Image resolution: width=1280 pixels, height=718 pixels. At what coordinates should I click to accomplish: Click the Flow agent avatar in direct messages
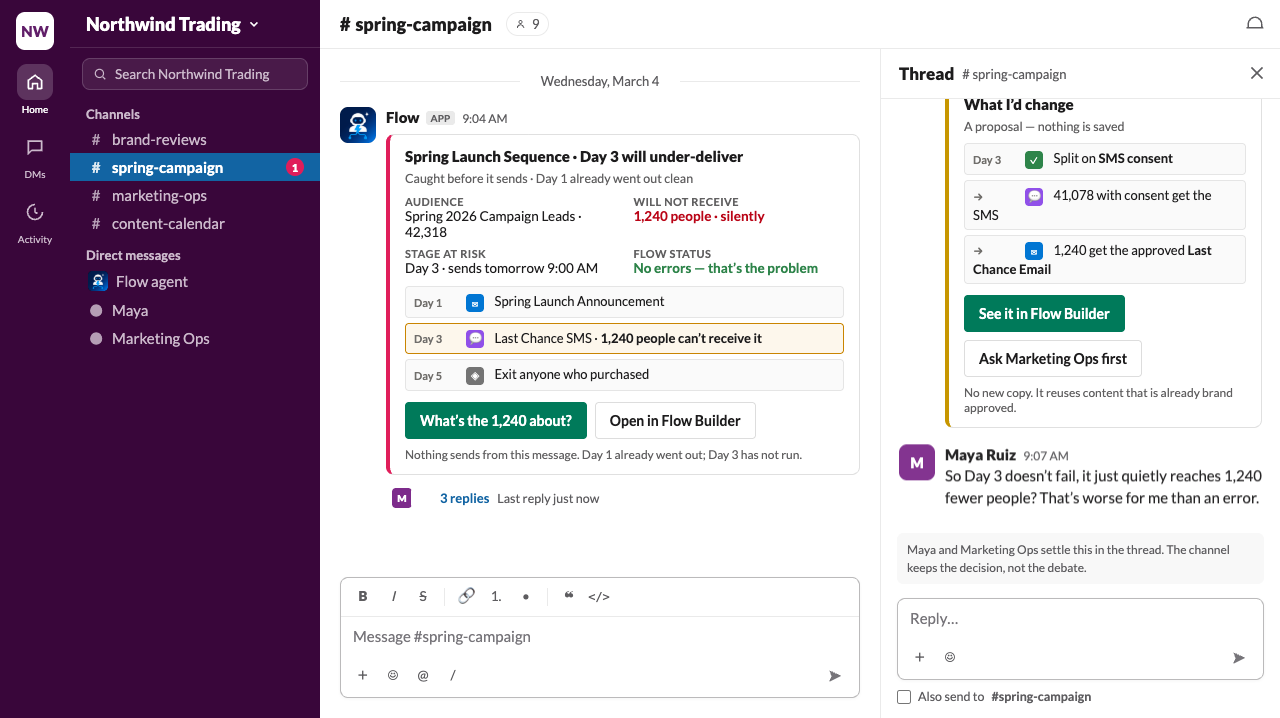(x=98, y=282)
